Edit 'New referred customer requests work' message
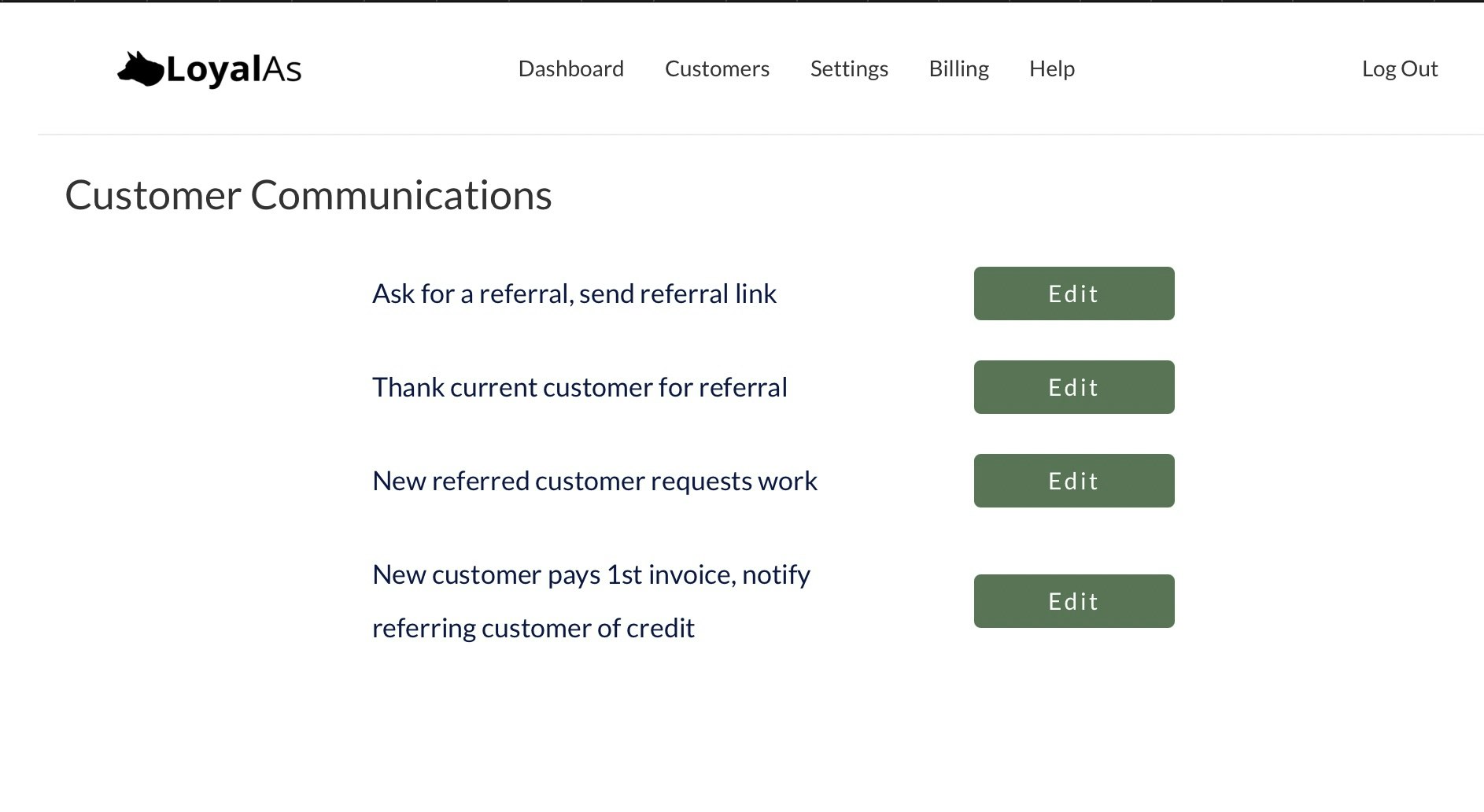The width and height of the screenshot is (1484, 812). point(1074,481)
